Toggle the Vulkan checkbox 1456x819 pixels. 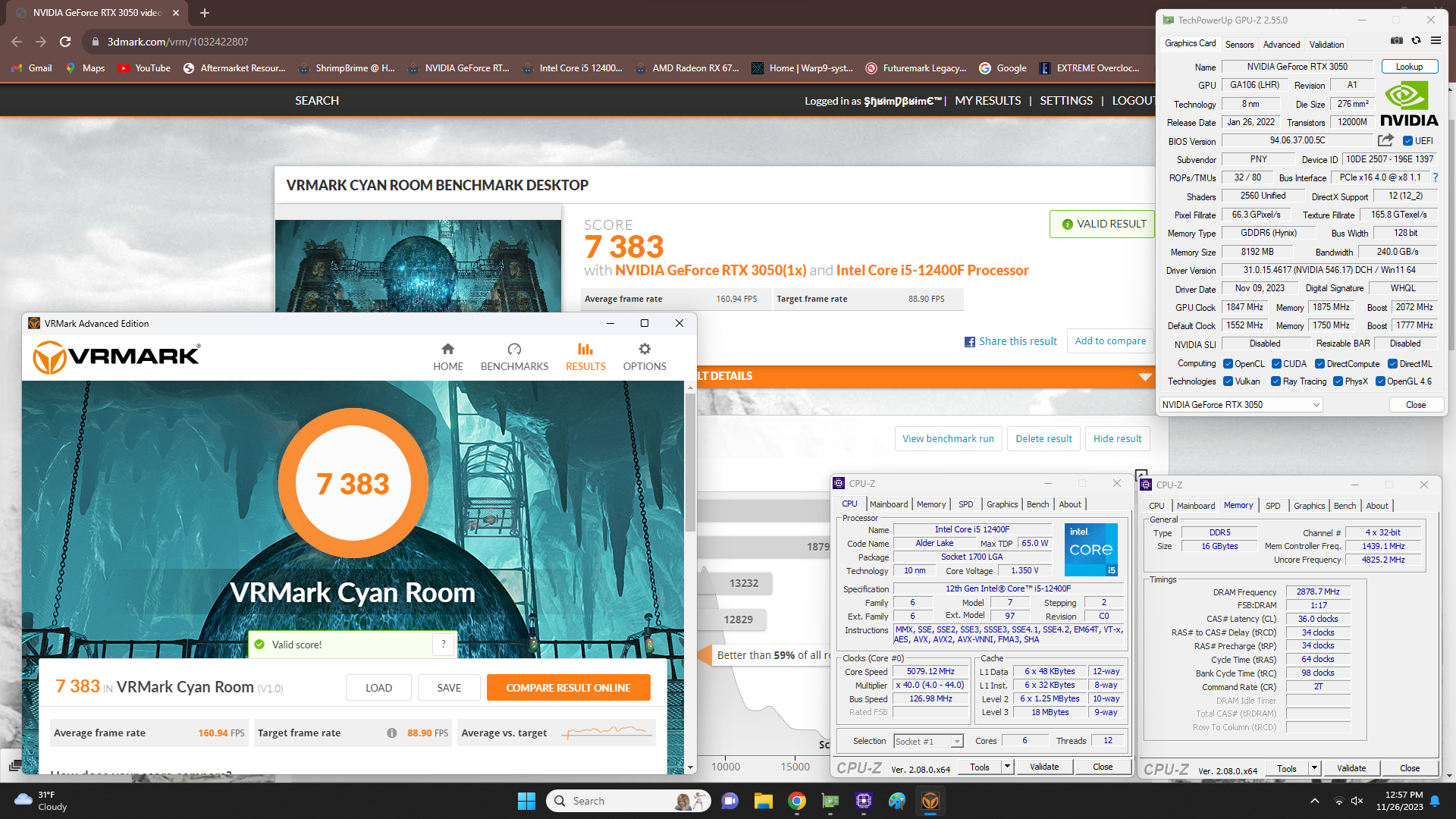click(x=1228, y=381)
